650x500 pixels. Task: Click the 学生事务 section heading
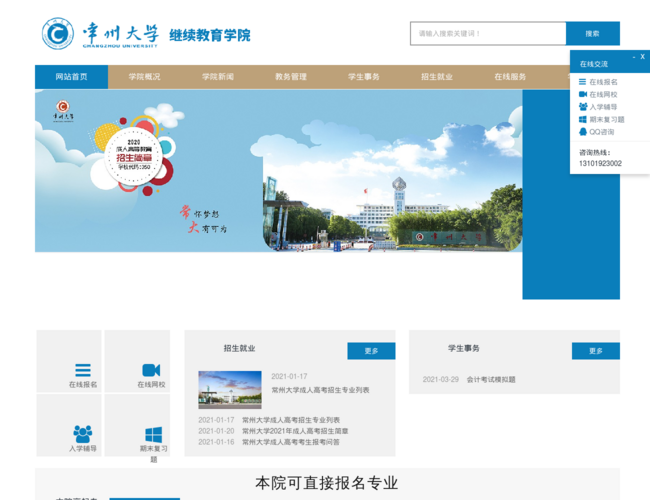pos(464,348)
